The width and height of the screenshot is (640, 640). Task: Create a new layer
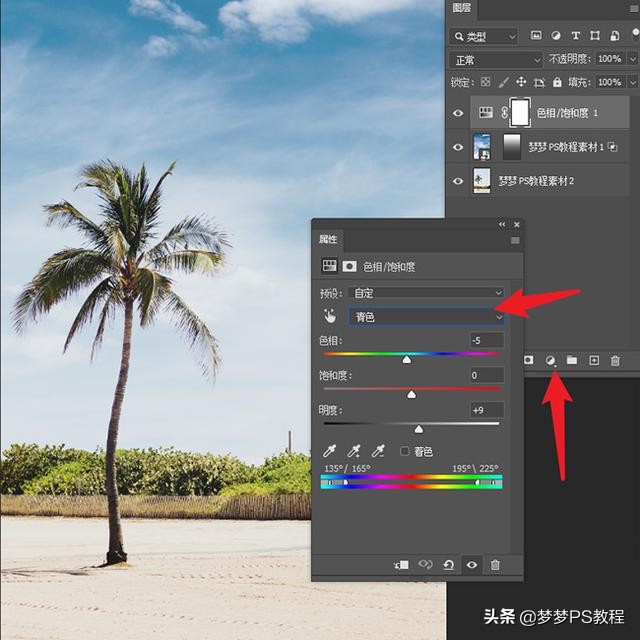click(594, 360)
